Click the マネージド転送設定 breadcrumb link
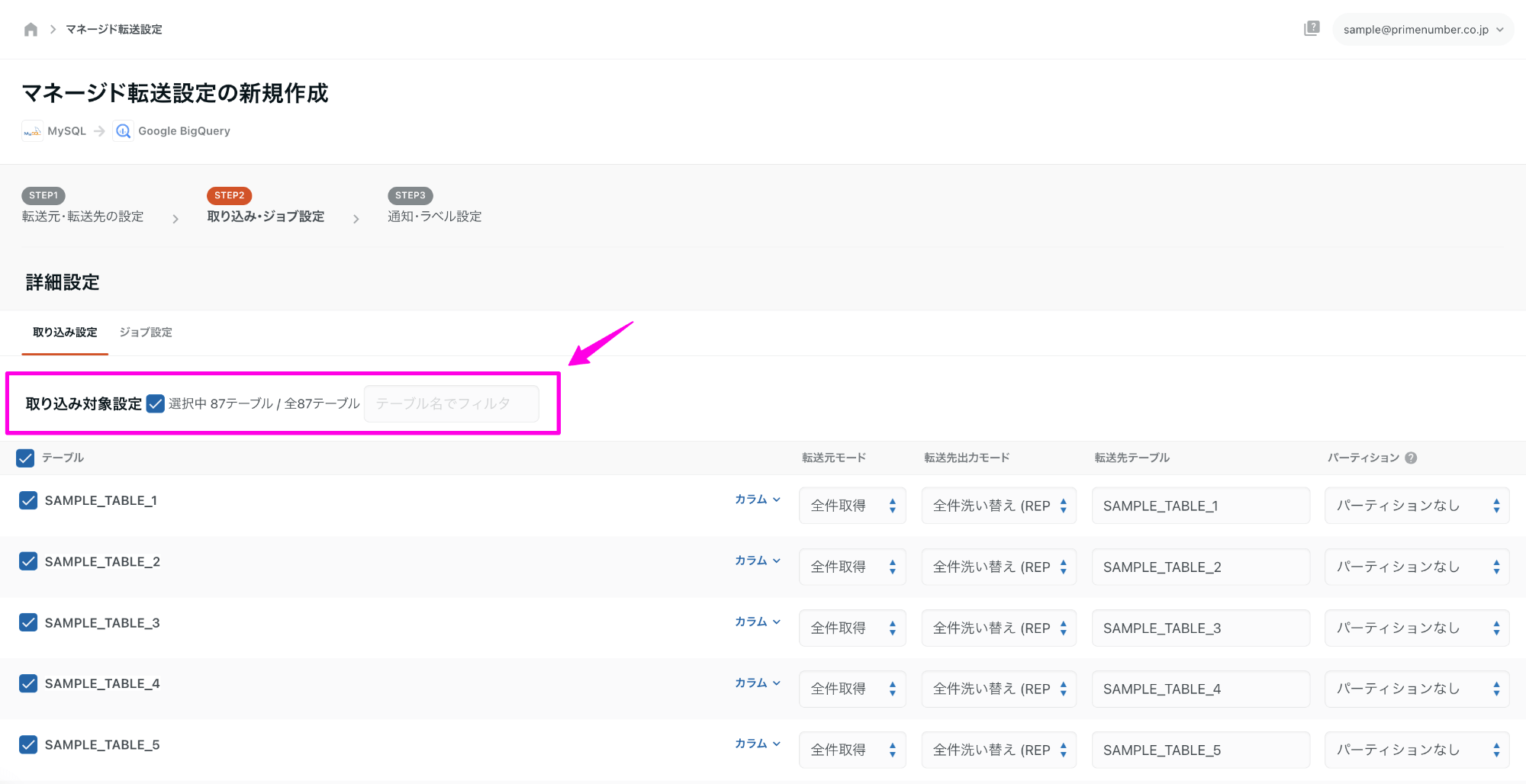The width and height of the screenshot is (1526, 784). pos(114,30)
